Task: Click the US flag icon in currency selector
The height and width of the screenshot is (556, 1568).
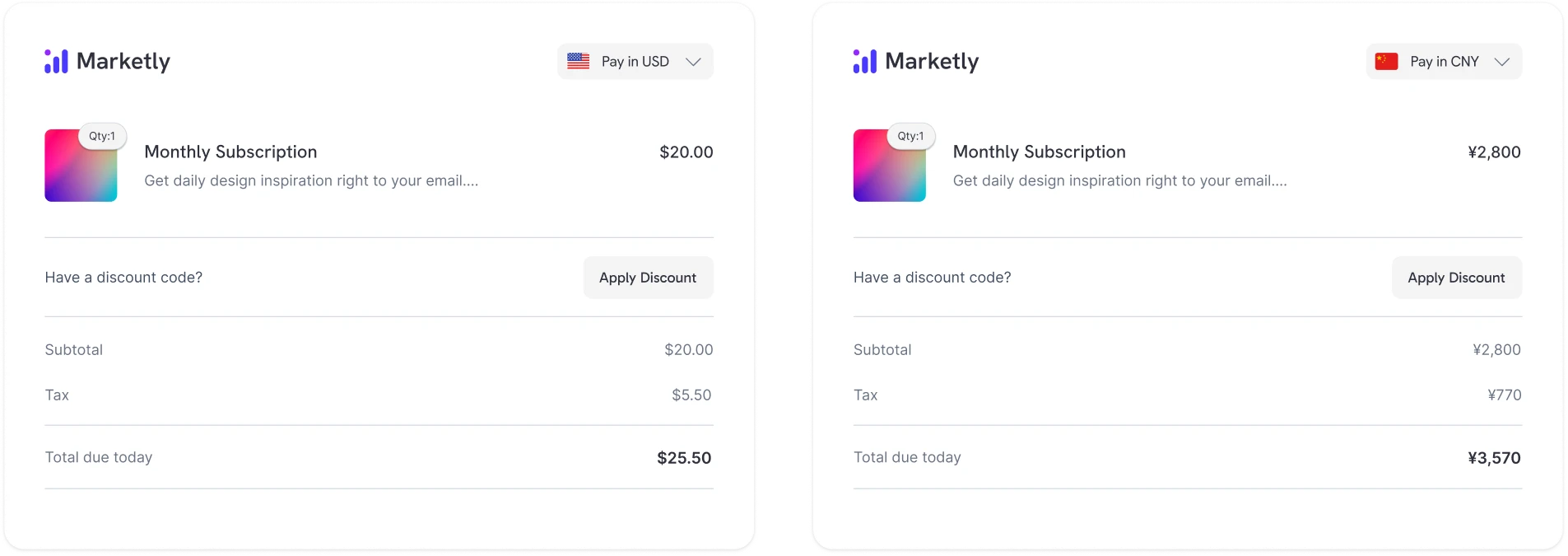Action: pyautogui.click(x=579, y=61)
